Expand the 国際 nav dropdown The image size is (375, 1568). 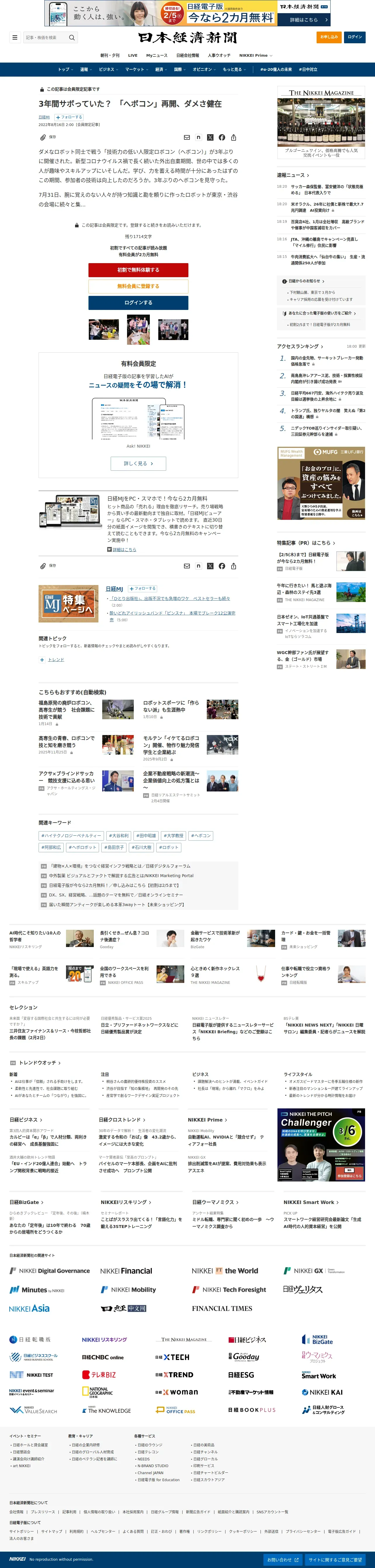click(x=180, y=69)
